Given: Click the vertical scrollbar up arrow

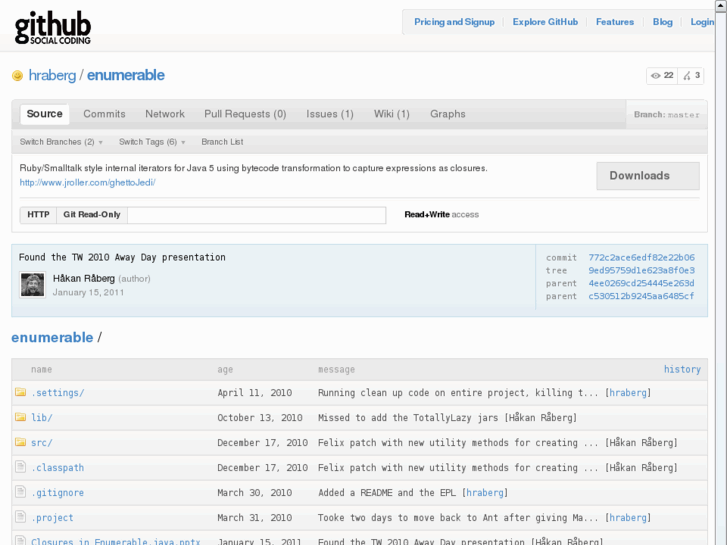Looking at the screenshot, I should [721, 5].
